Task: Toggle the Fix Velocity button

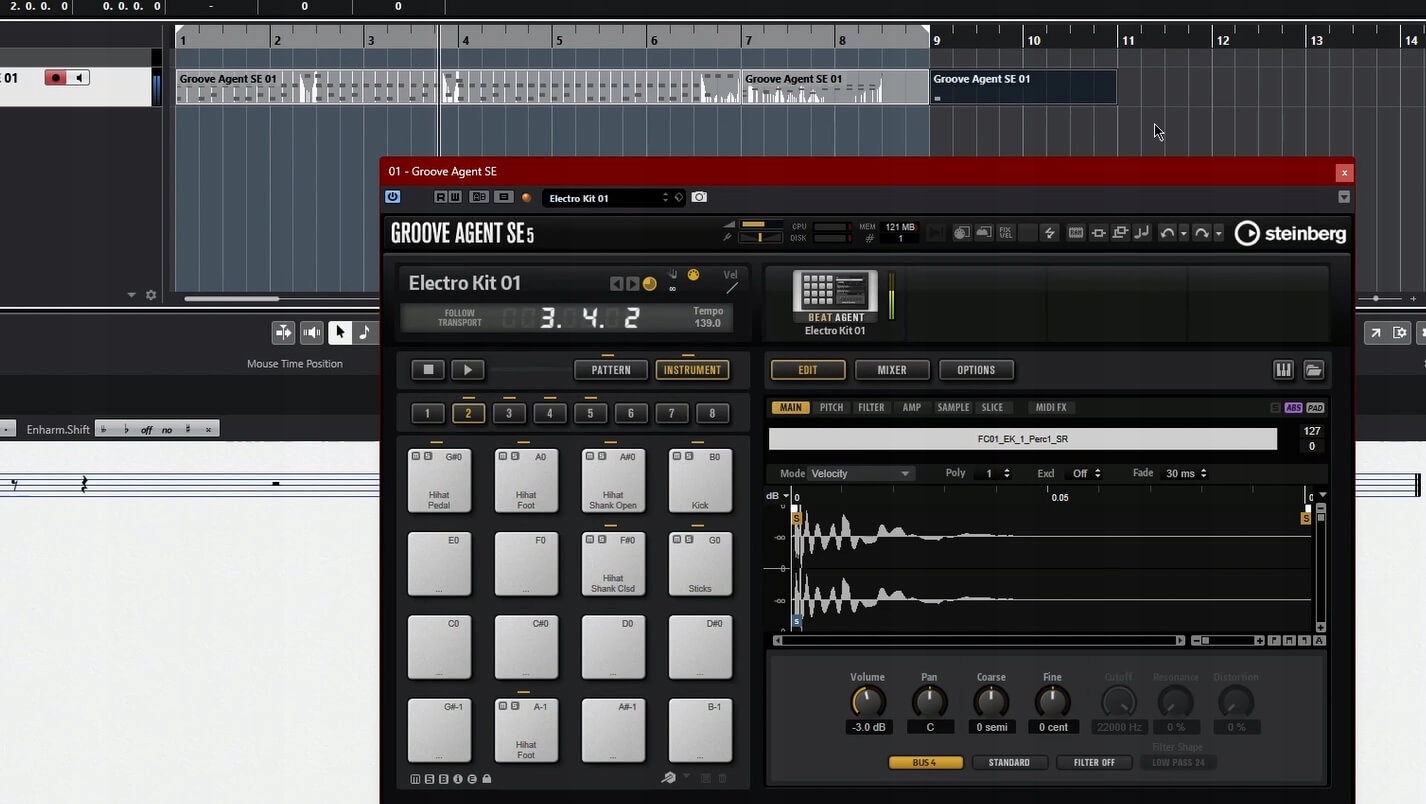Action: [1006, 233]
